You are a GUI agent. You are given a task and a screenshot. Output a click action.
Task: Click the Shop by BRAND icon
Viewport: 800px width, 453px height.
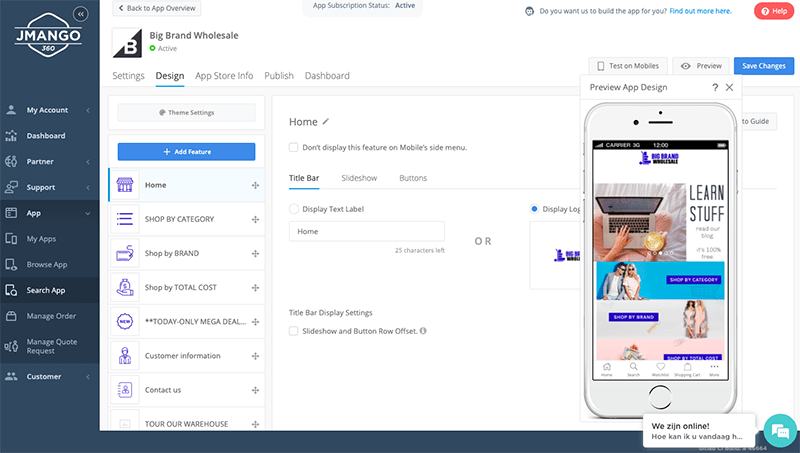point(124,253)
